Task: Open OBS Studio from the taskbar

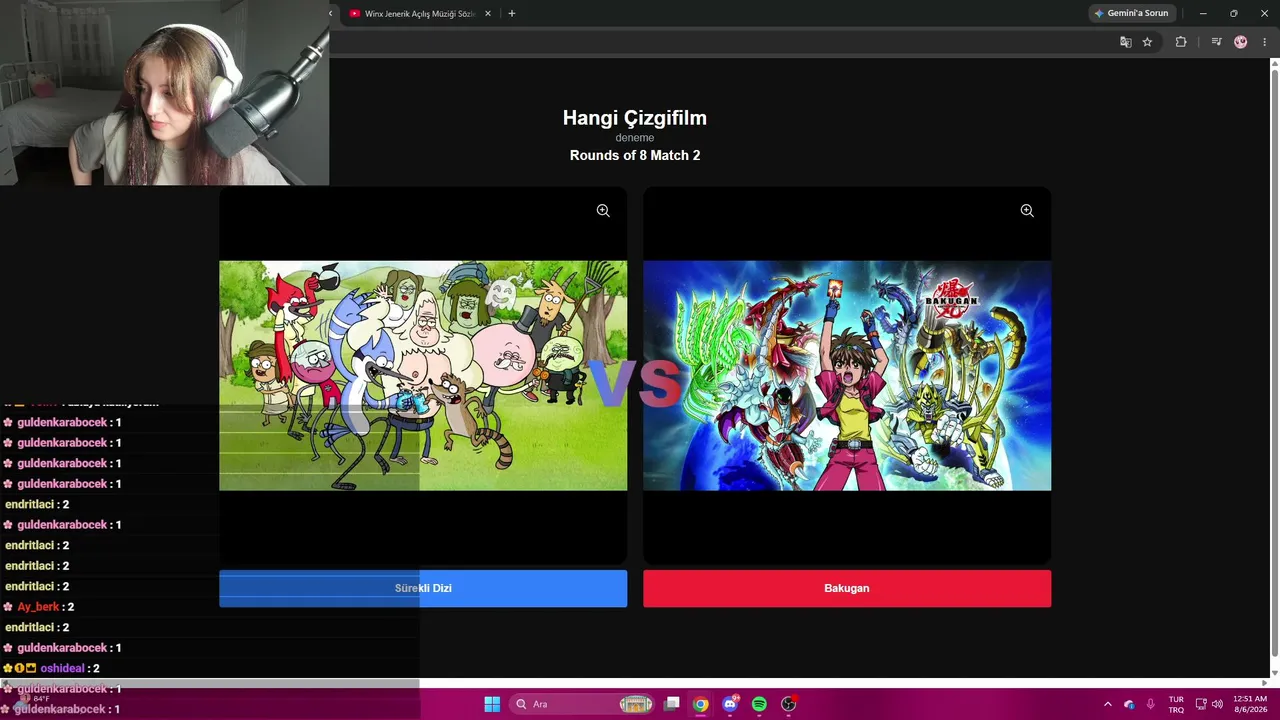Action: 788,704
